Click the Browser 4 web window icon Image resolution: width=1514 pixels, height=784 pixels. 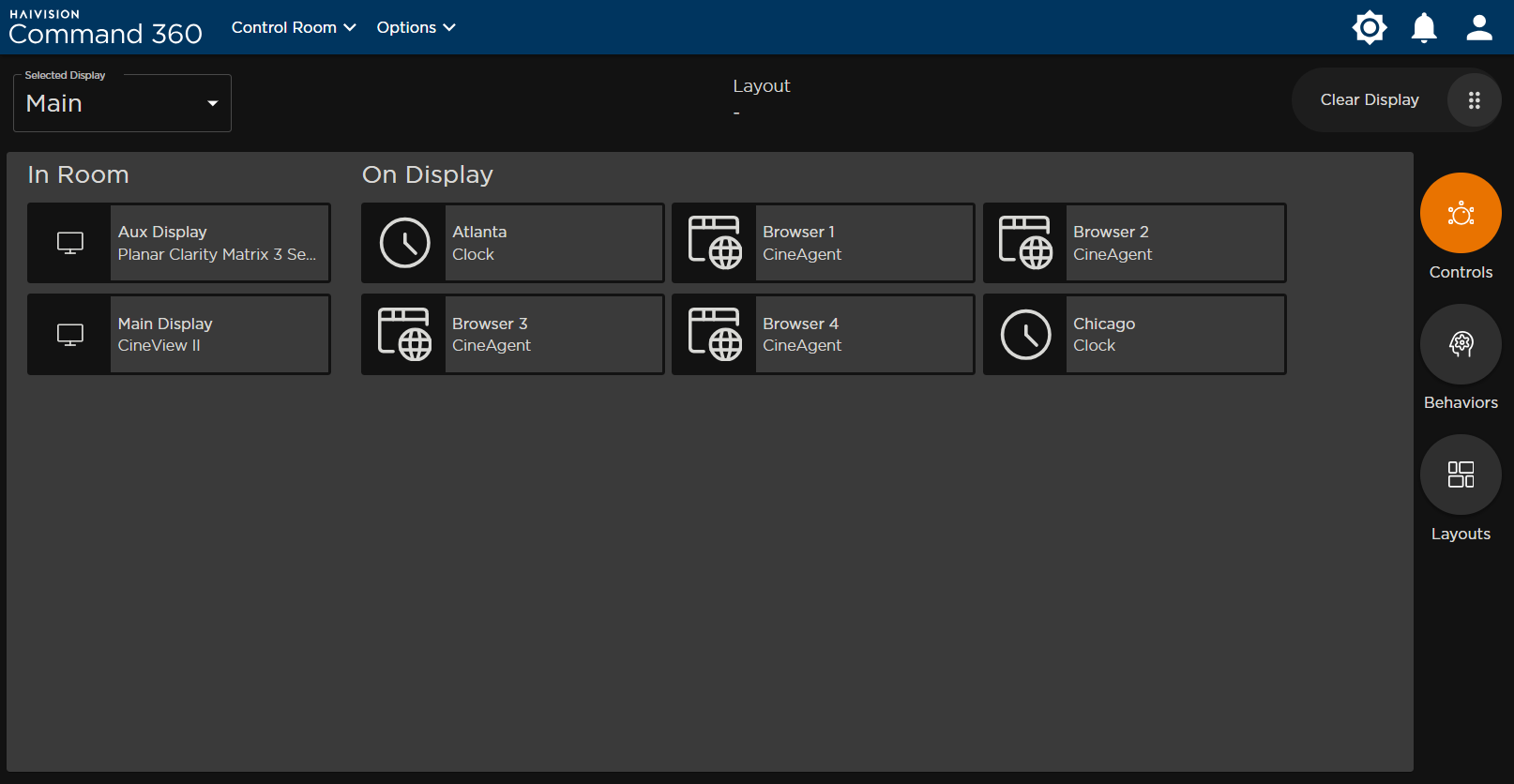(x=715, y=335)
